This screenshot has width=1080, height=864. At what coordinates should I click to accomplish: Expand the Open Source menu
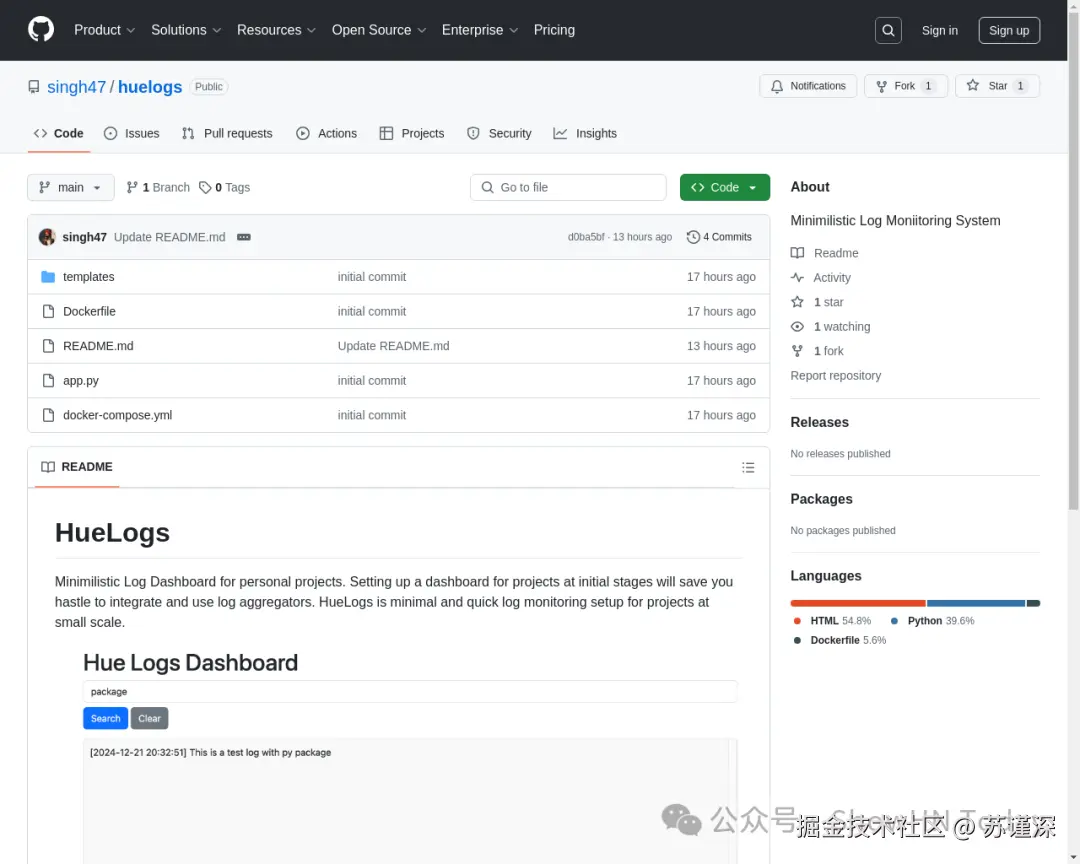[379, 30]
